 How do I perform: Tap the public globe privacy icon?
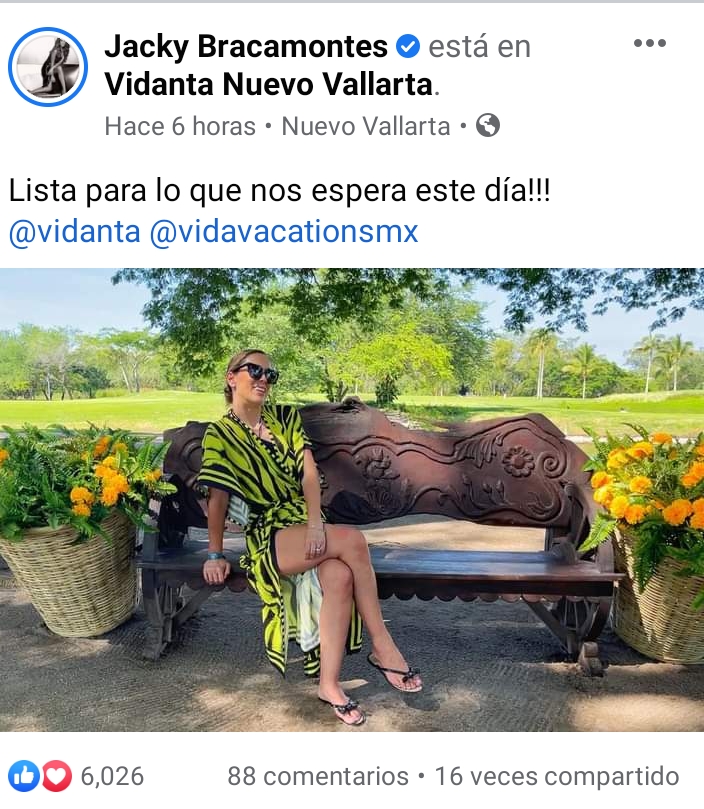tap(488, 125)
